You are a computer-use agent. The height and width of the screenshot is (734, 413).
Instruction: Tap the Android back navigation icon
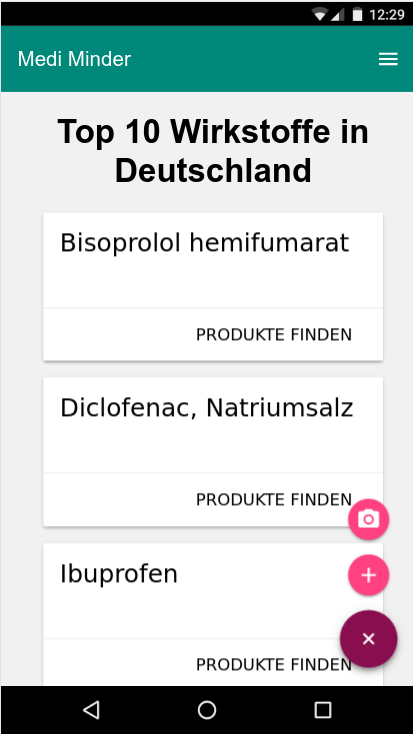(91, 710)
